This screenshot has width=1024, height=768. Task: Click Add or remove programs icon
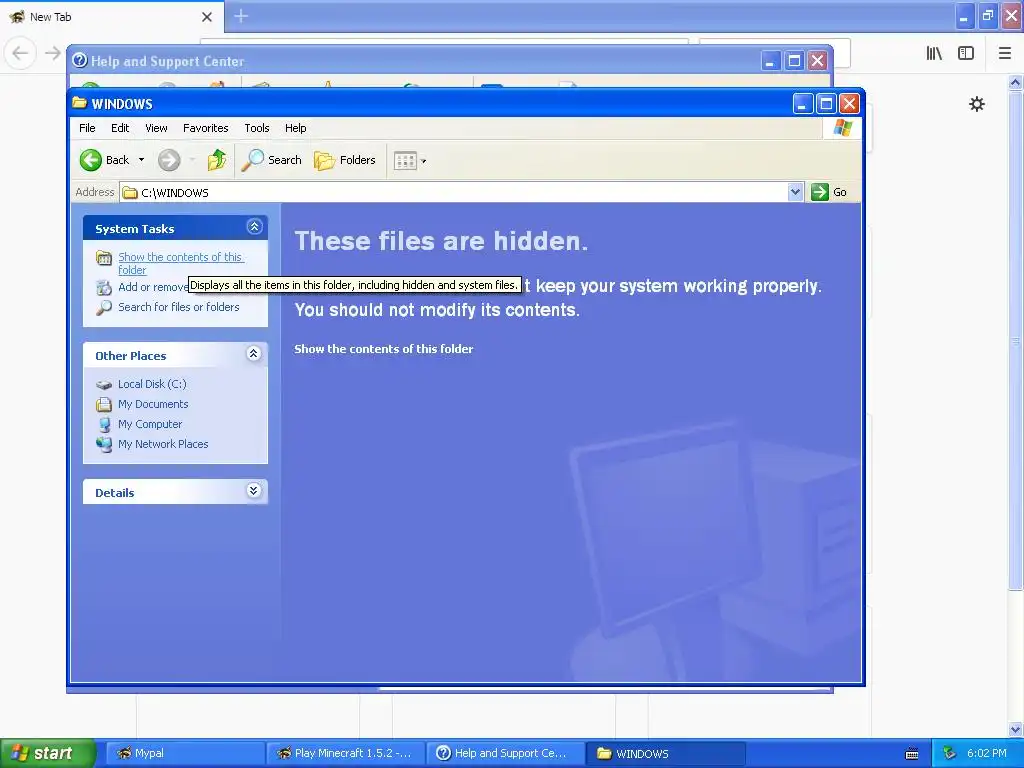[x=104, y=287]
